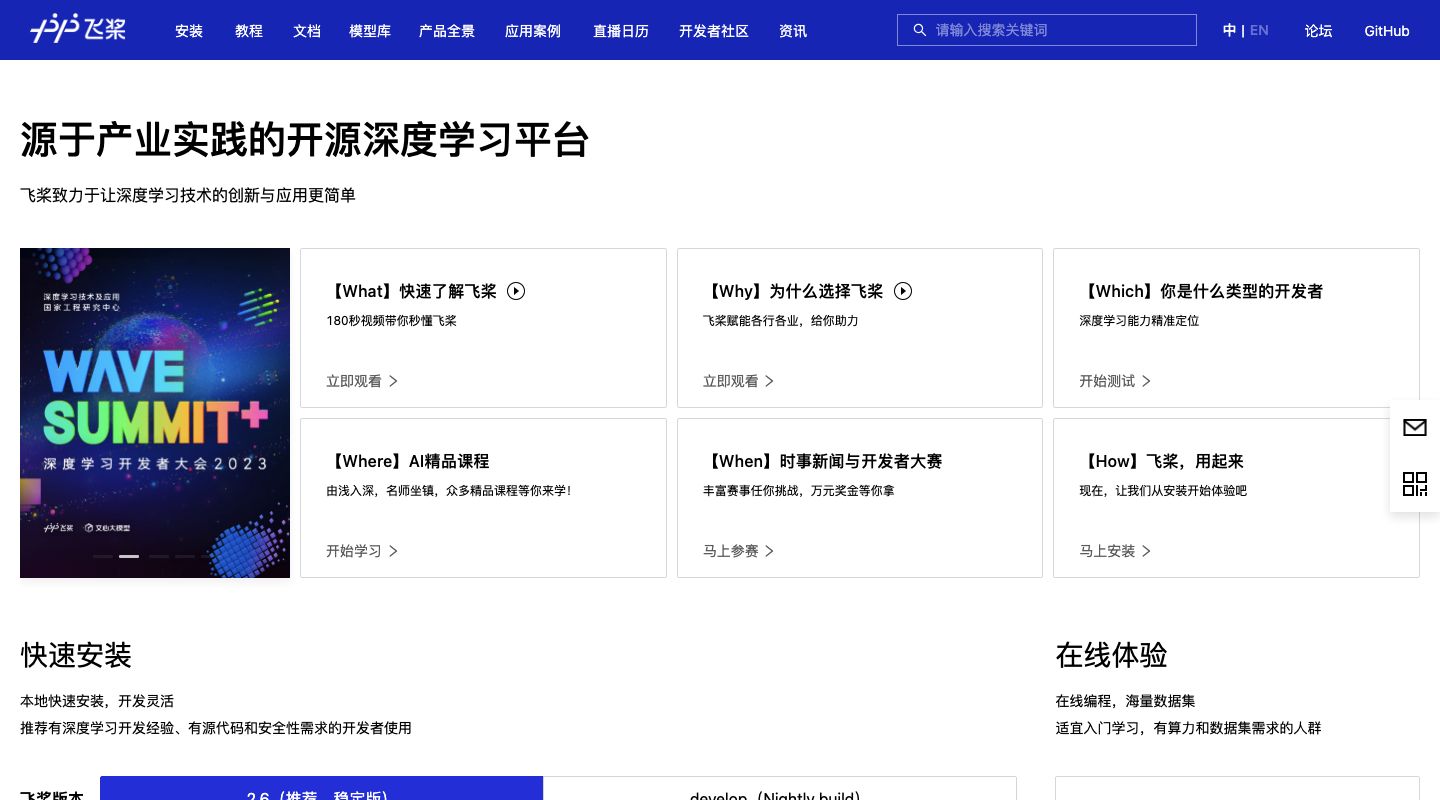
Task: Click 开始测试 in the Which card
Action: pyautogui.click(x=1107, y=381)
